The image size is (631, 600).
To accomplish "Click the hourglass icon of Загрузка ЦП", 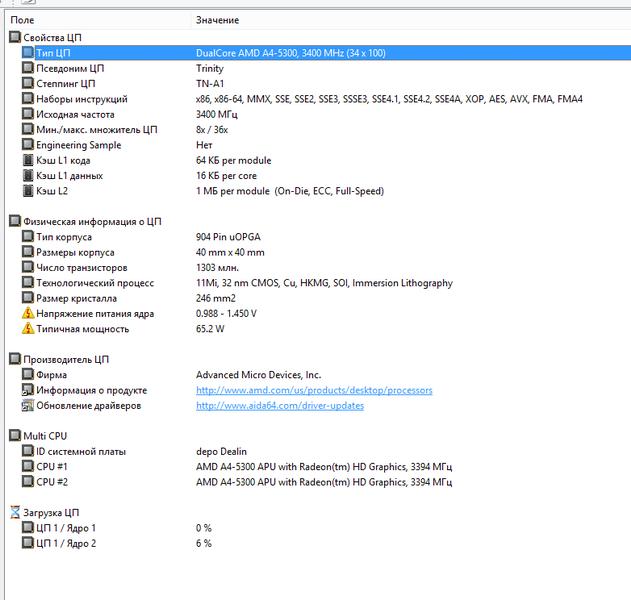I will coord(15,512).
